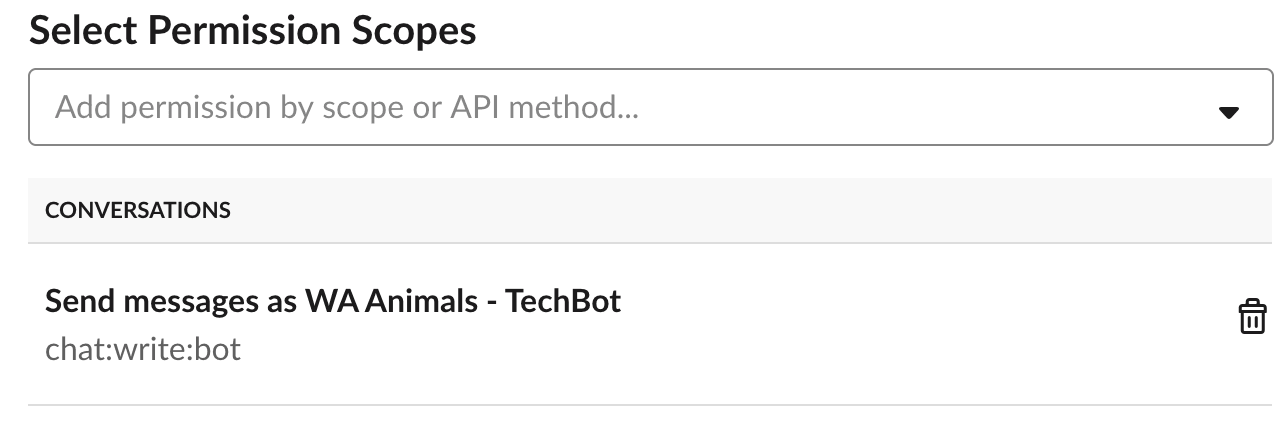Click the gray Conversations category bar
Screen dimensions: 1275x421
click(x=650, y=211)
